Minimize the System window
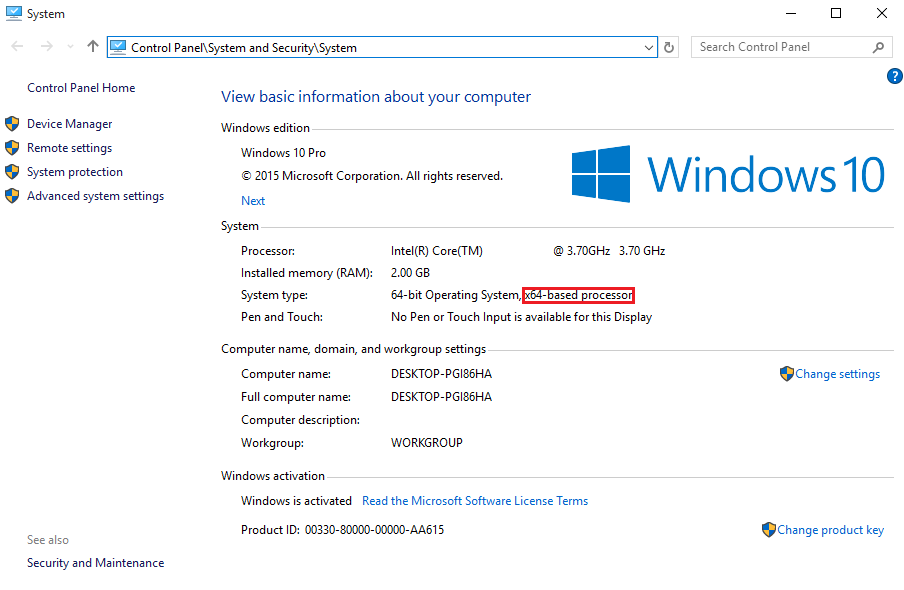Viewport: 904px width, 590px height. 791,13
